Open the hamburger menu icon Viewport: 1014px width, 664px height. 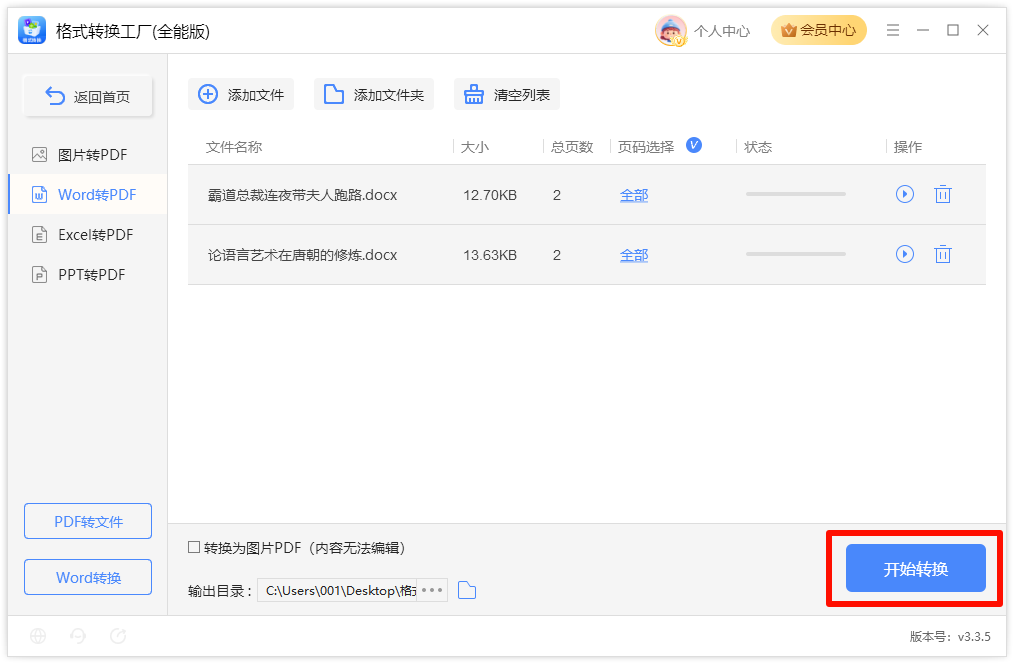tap(892, 30)
